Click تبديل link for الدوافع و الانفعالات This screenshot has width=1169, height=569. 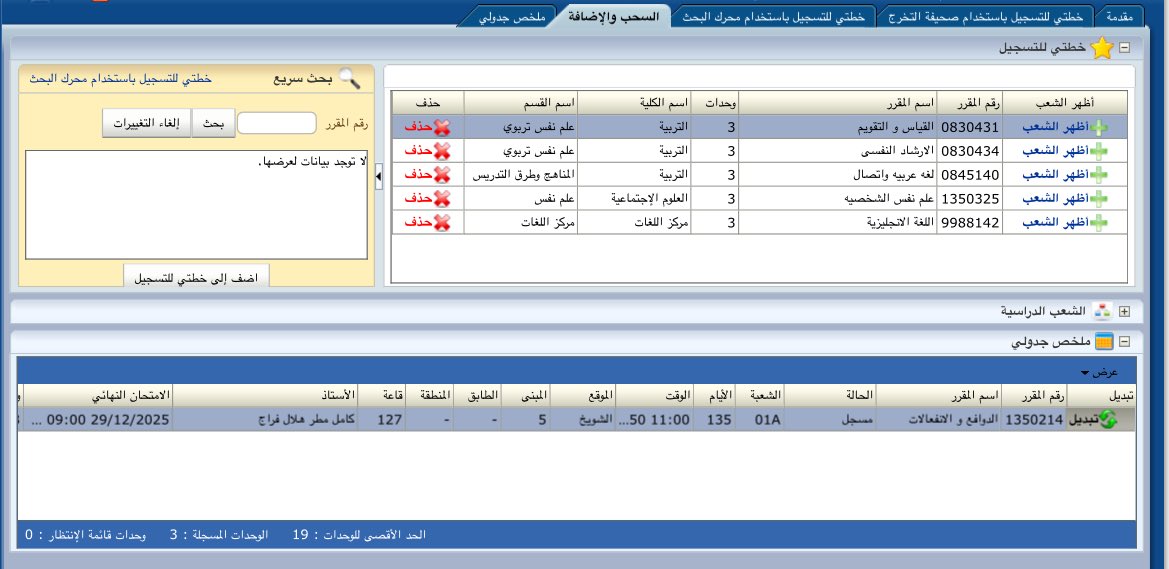point(1084,420)
